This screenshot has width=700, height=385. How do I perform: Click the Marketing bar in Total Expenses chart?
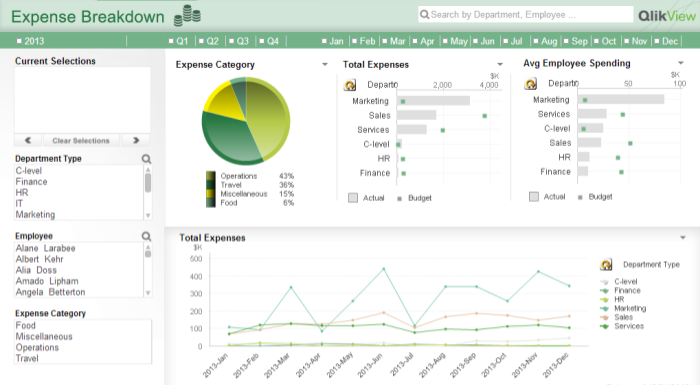[x=433, y=101]
